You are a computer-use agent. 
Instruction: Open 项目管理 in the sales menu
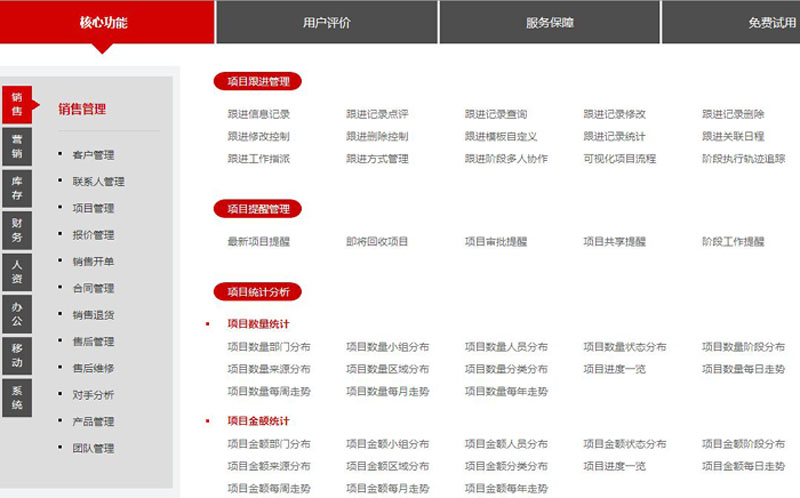(93, 208)
